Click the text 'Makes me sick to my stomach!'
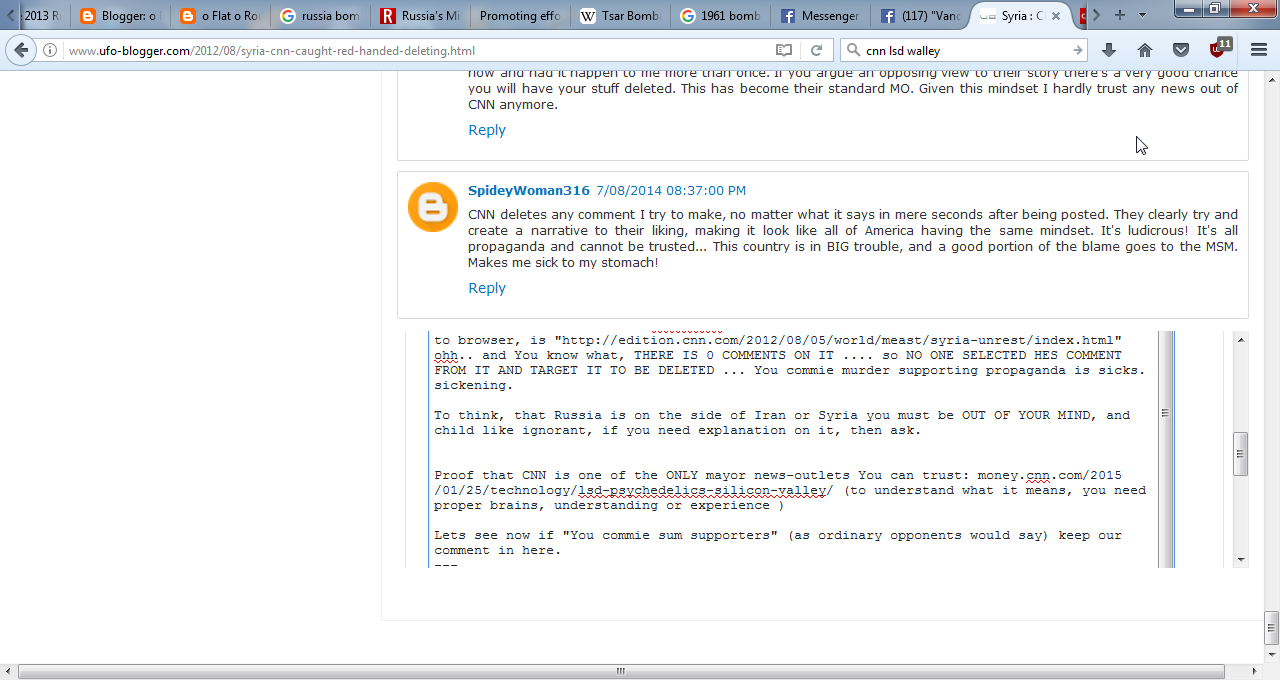The image size is (1280, 680). pyautogui.click(x=563, y=262)
